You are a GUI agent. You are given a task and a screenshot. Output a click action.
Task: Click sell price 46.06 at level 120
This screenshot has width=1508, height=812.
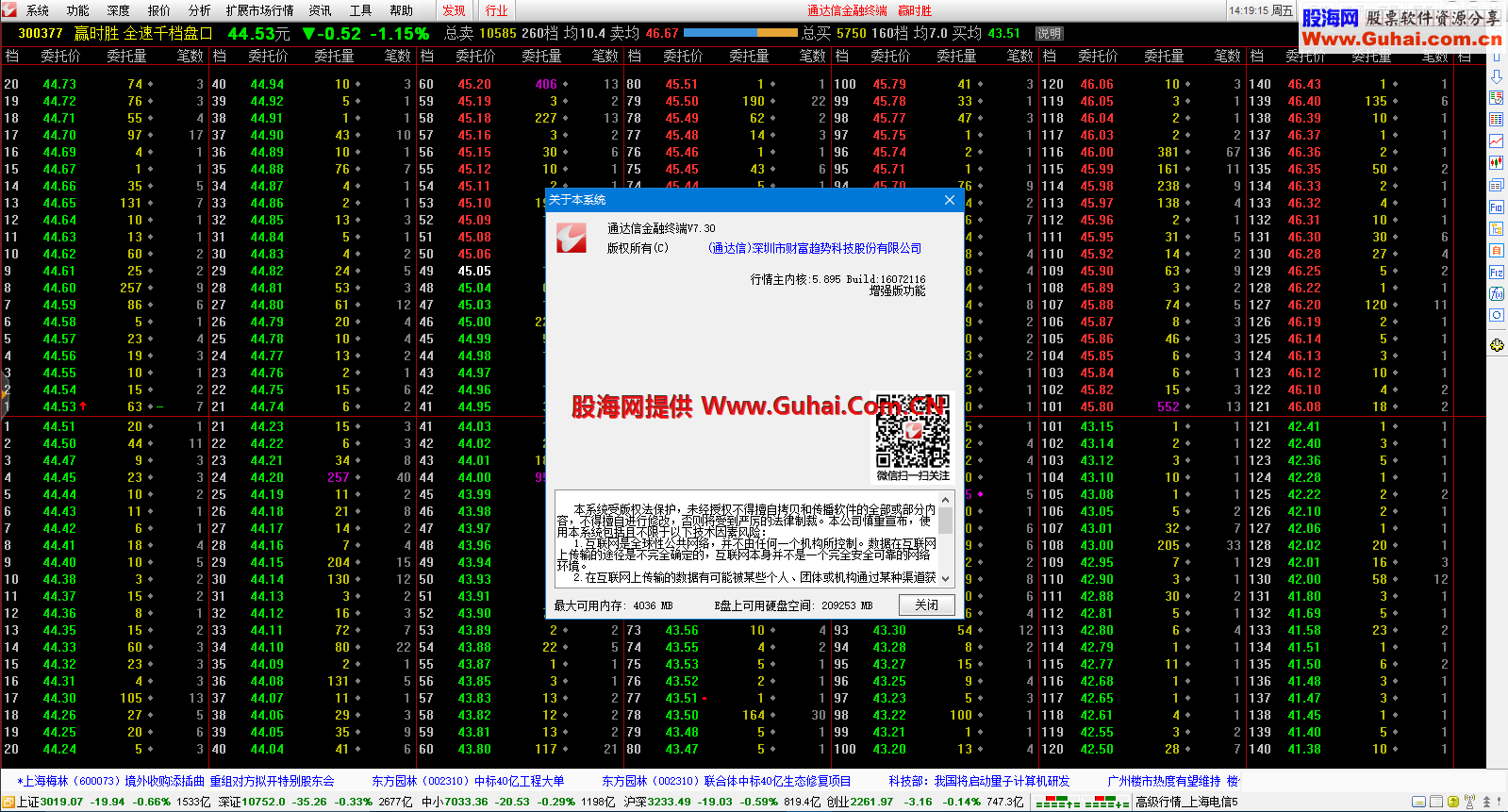(1097, 84)
